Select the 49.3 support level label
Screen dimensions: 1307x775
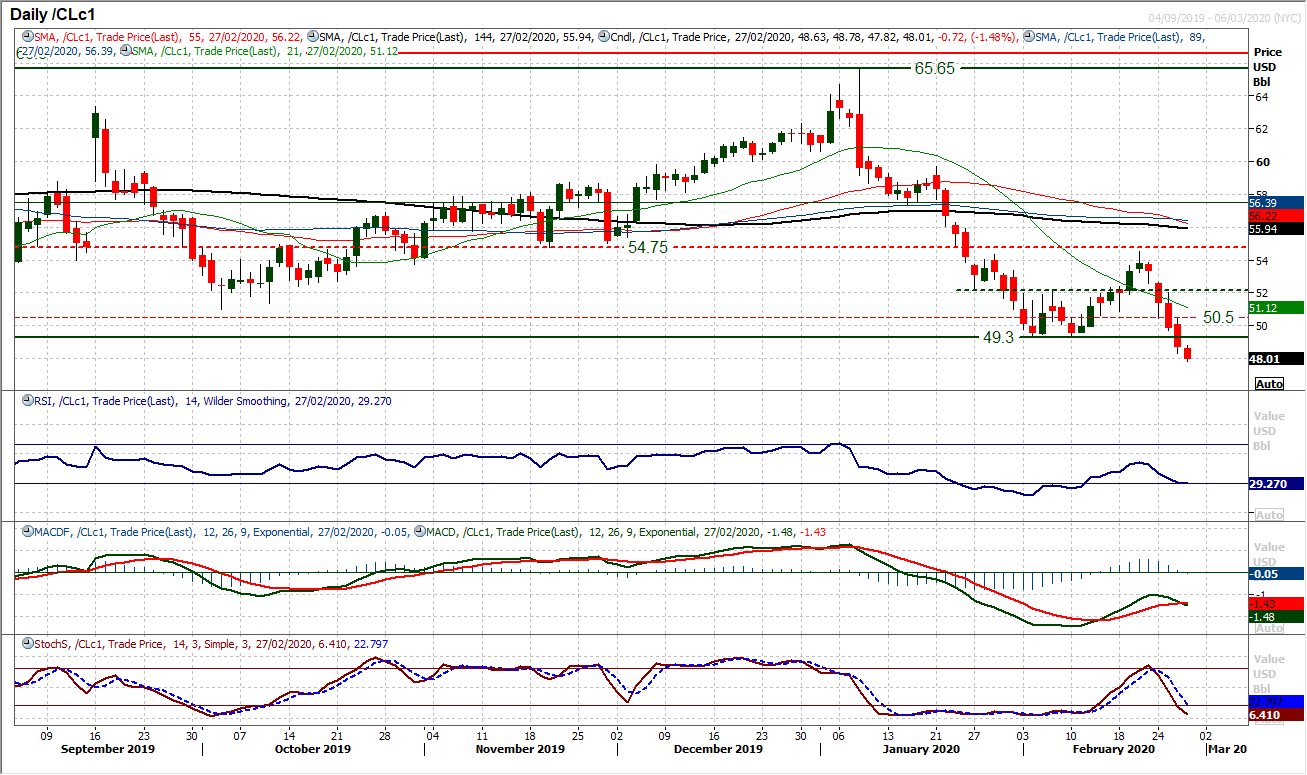coord(999,338)
